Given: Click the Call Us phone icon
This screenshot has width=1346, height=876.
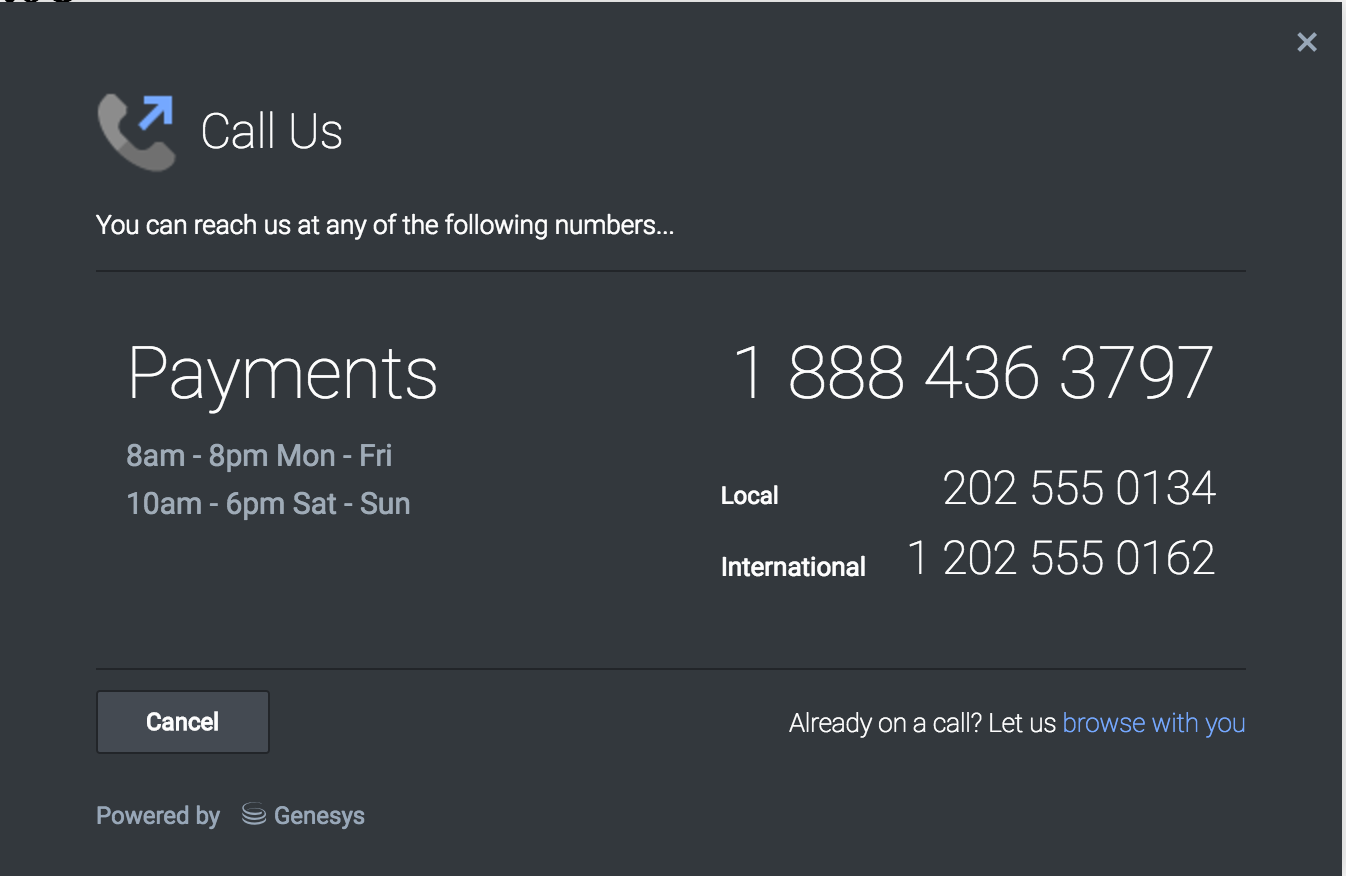Looking at the screenshot, I should (136, 132).
